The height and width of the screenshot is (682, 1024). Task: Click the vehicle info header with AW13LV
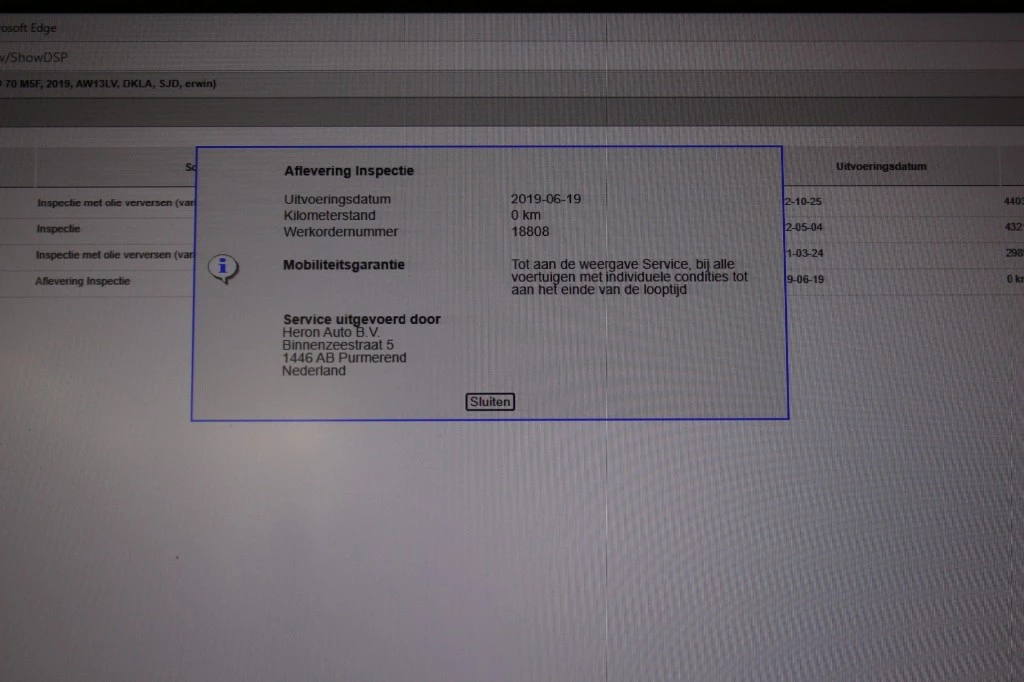(x=108, y=84)
